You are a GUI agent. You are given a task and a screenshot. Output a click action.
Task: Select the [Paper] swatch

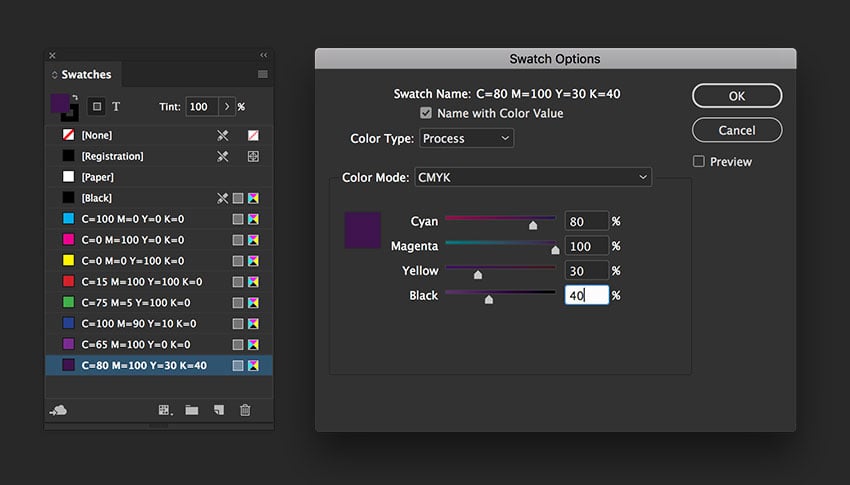pos(159,177)
